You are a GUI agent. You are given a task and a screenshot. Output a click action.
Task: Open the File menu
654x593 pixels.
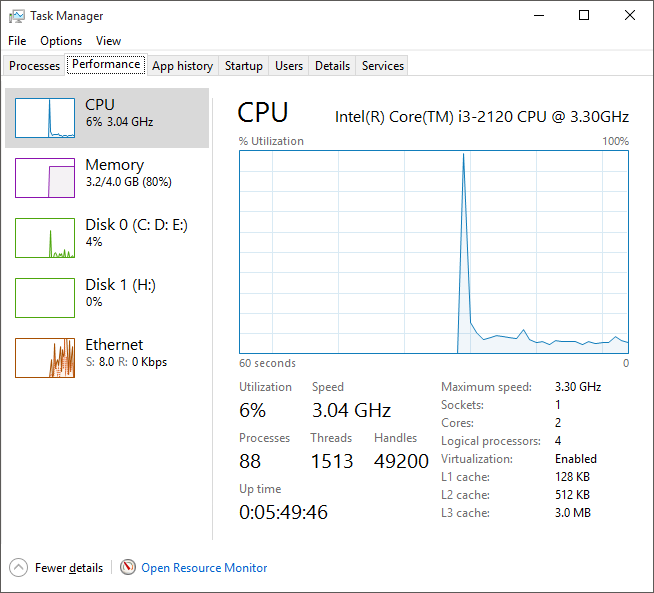coord(17,41)
